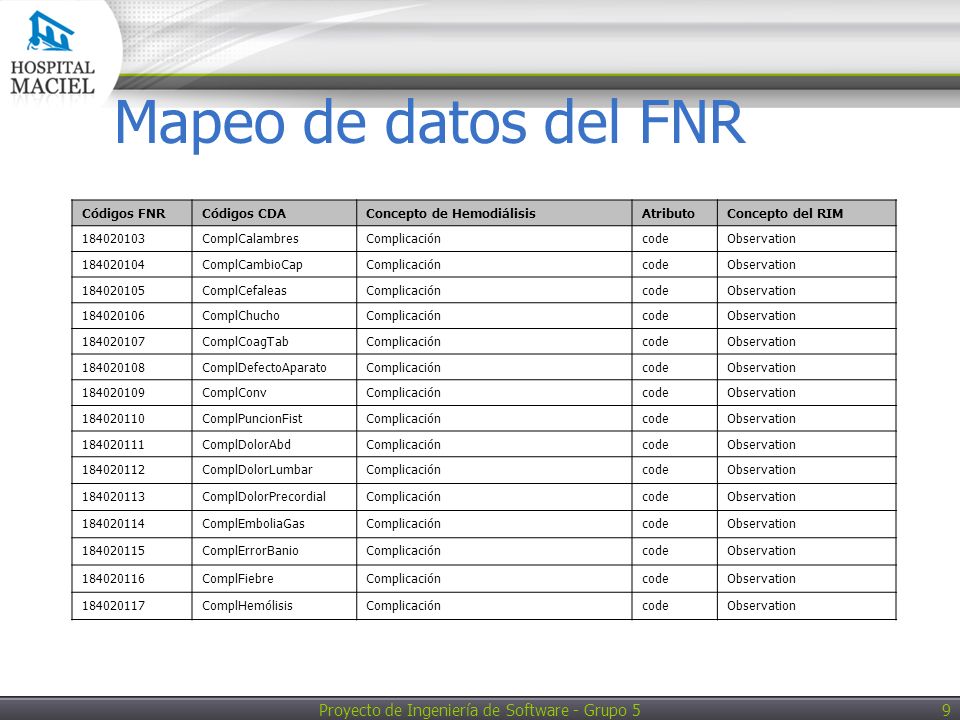Click the 'Concepto de Hemodiálisis' column header
Image resolution: width=960 pixels, height=720 pixels.
point(494,213)
